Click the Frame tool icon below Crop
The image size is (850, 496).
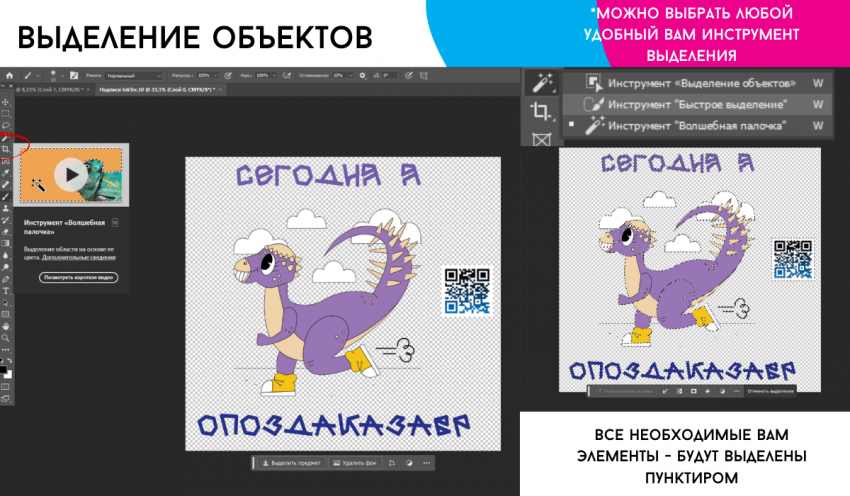[x=542, y=139]
